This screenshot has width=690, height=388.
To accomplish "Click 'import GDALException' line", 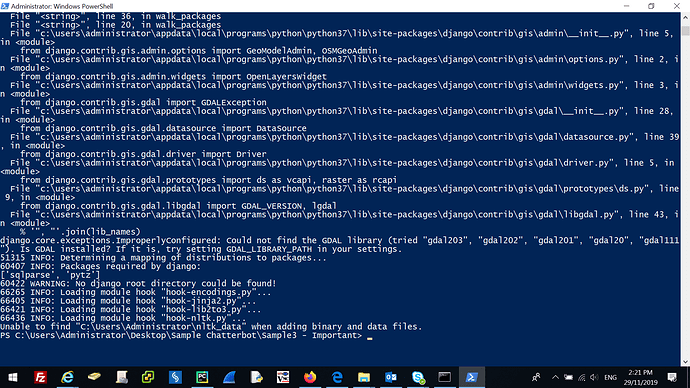I will click(143, 102).
